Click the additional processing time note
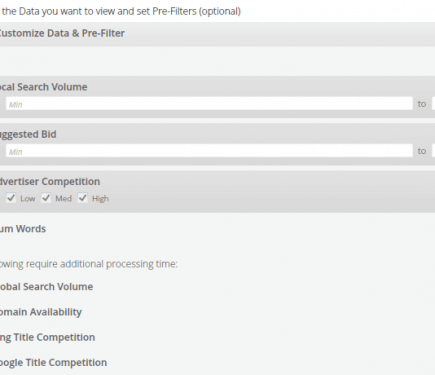Image resolution: width=435 pixels, height=375 pixels. (89, 264)
